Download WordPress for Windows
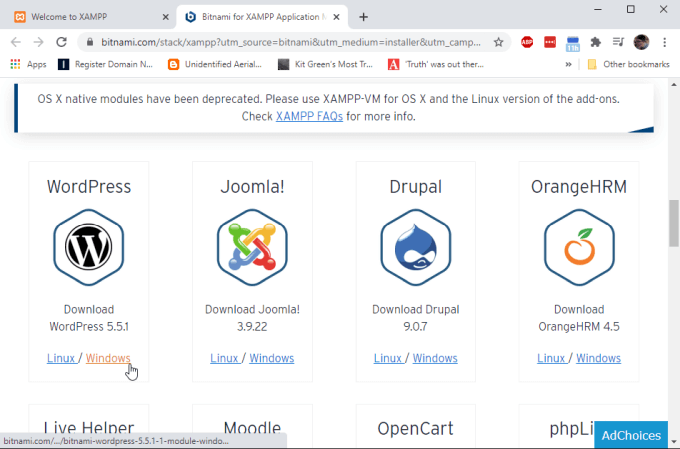Screen dimensions: 680x449 [108, 358]
